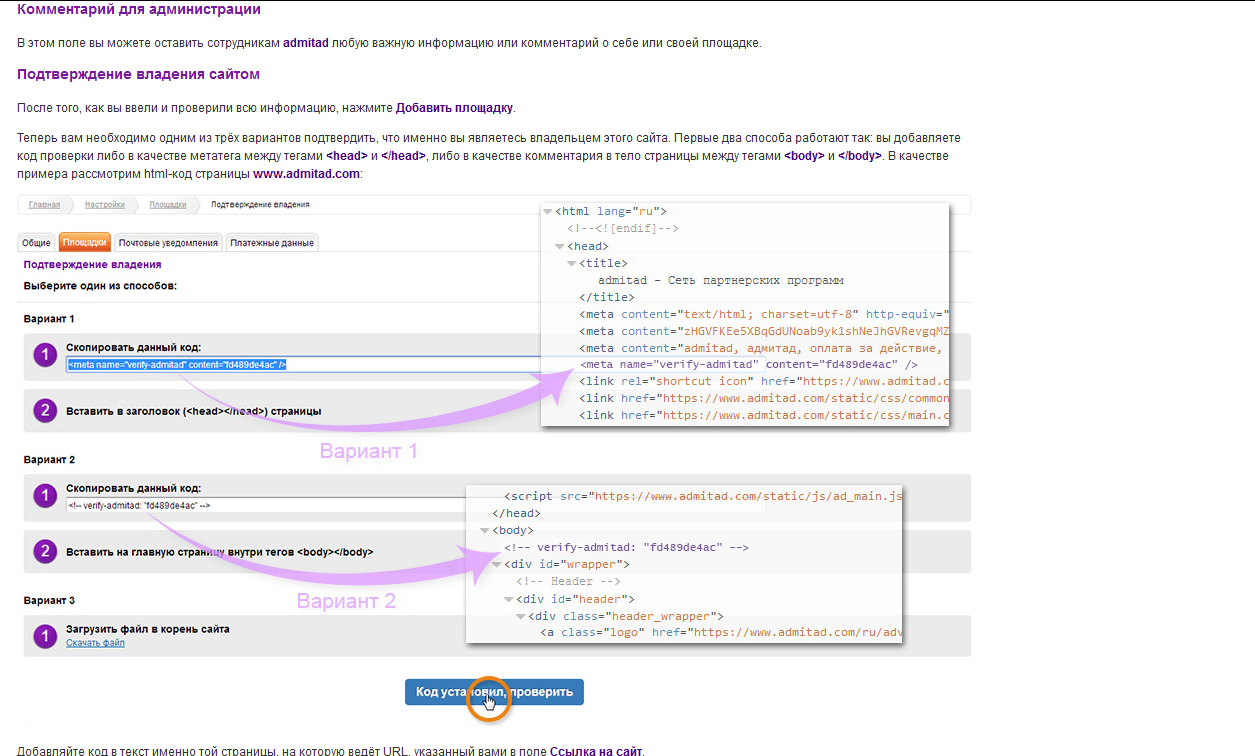Collapse the <body> node triangle
Image resolution: width=1255 pixels, height=756 pixels.
(x=484, y=530)
